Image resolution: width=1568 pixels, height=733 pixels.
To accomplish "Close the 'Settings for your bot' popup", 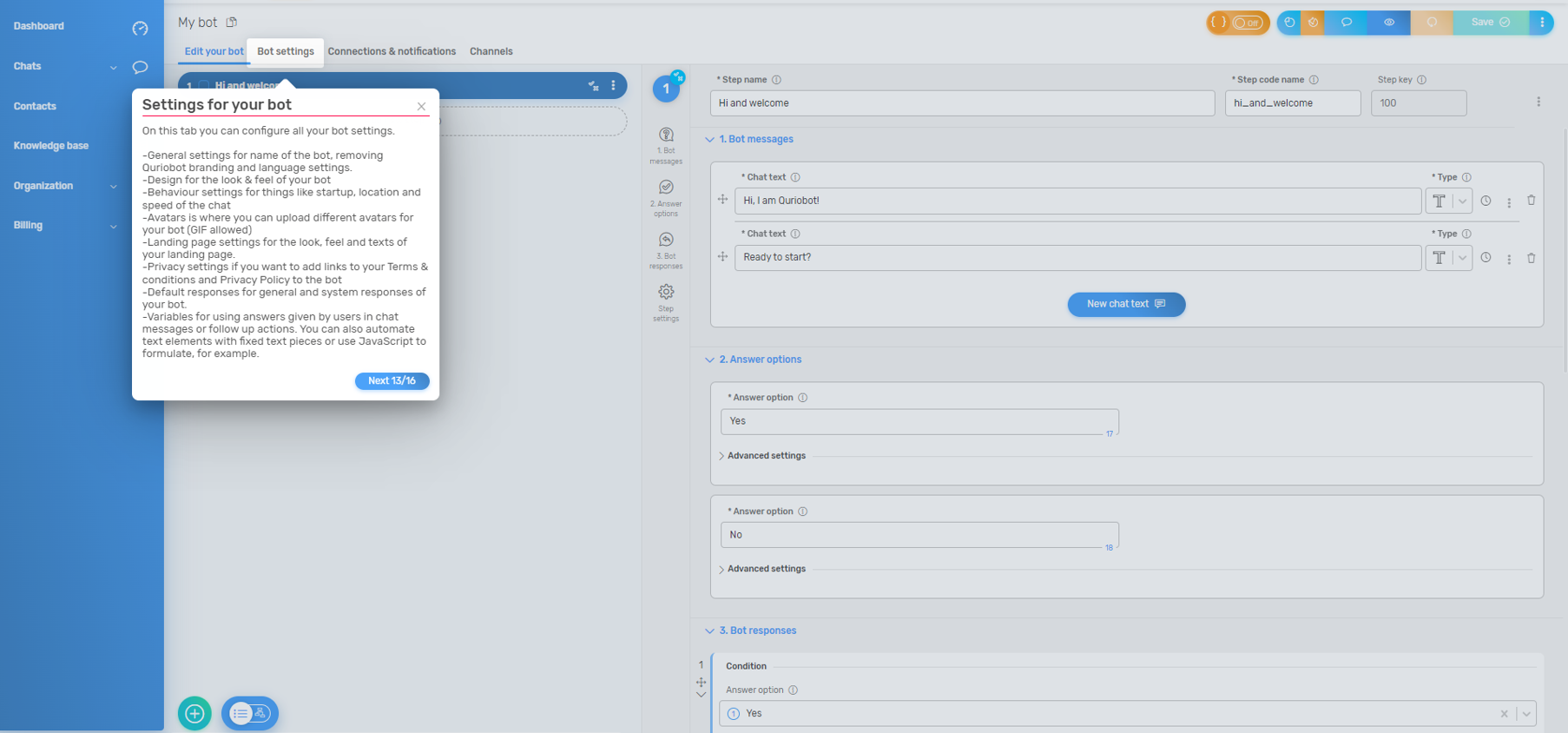I will (x=421, y=107).
